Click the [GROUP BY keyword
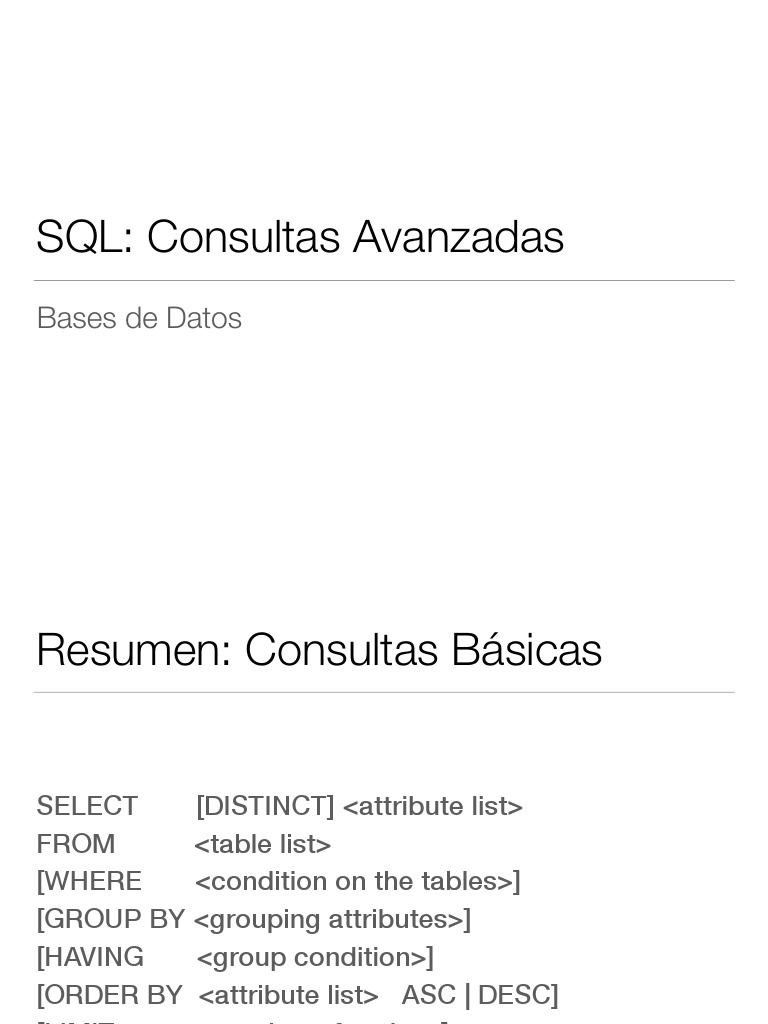The image size is (768, 1024). (x=110, y=919)
